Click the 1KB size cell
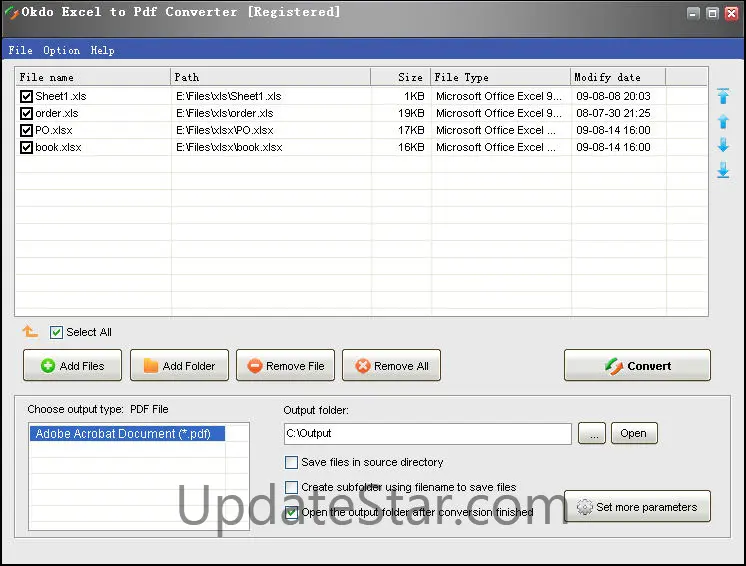This screenshot has height=566, width=746. [414, 96]
